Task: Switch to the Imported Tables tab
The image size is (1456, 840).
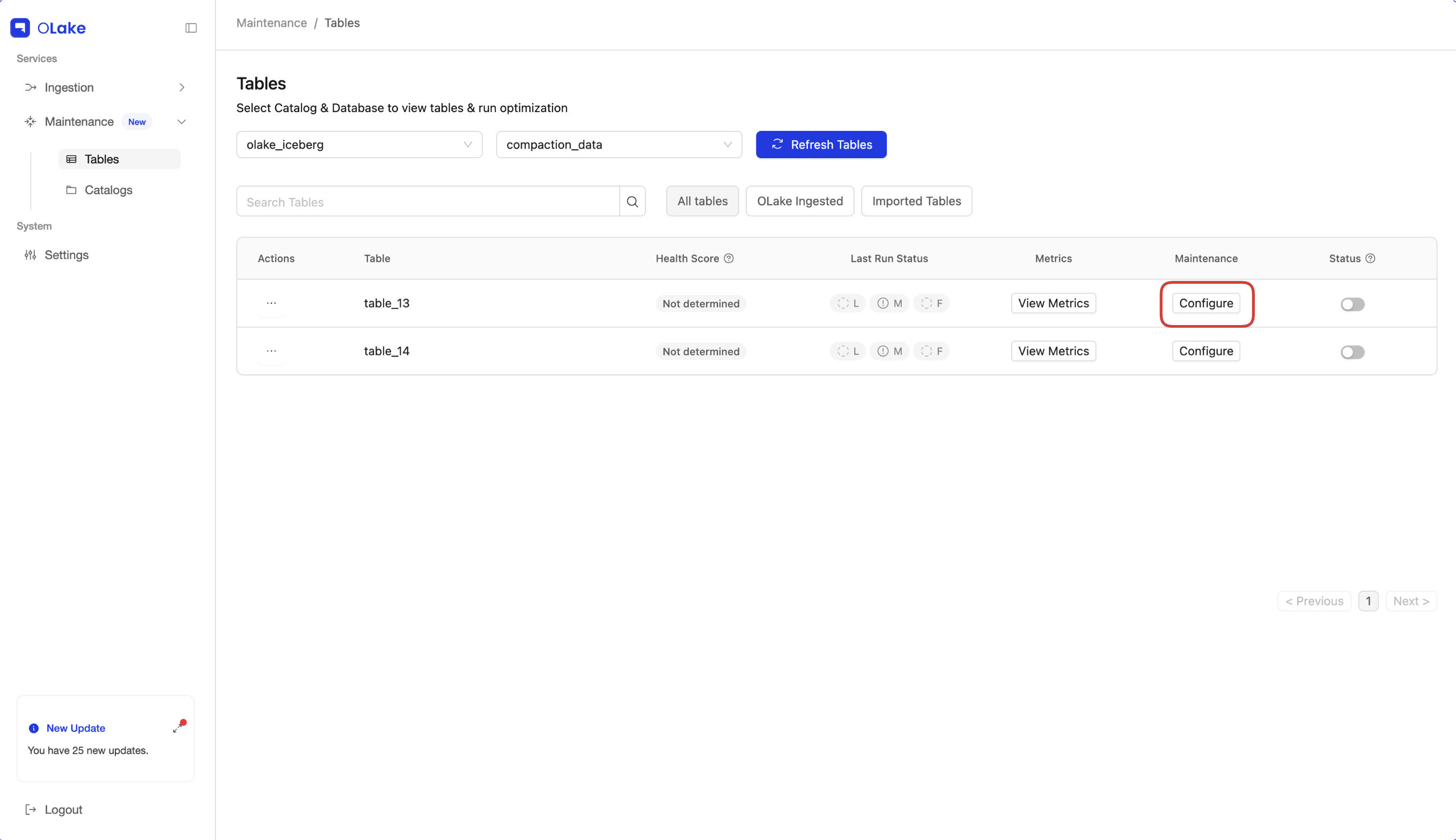Action: click(x=917, y=201)
